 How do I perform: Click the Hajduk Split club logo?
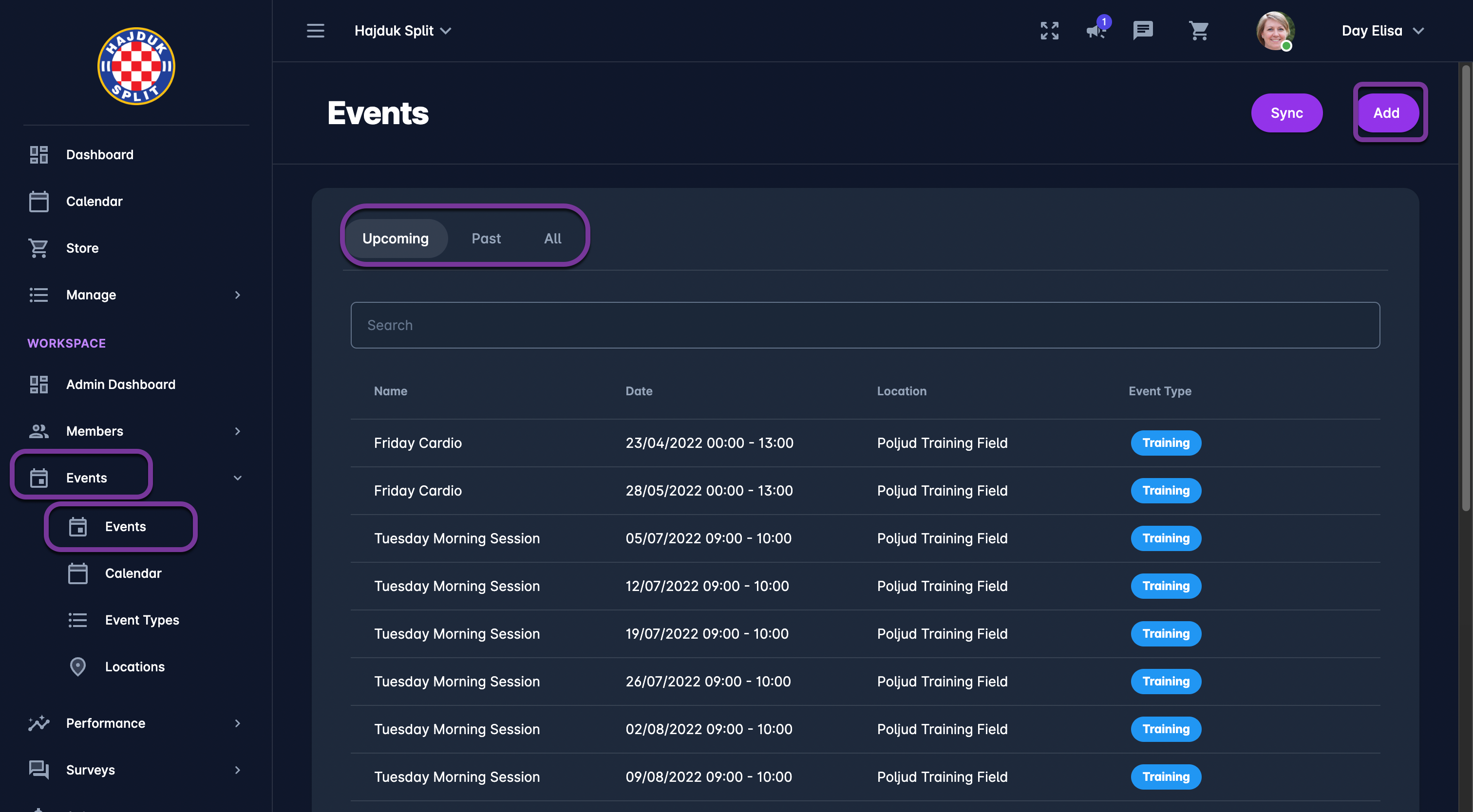click(x=136, y=66)
